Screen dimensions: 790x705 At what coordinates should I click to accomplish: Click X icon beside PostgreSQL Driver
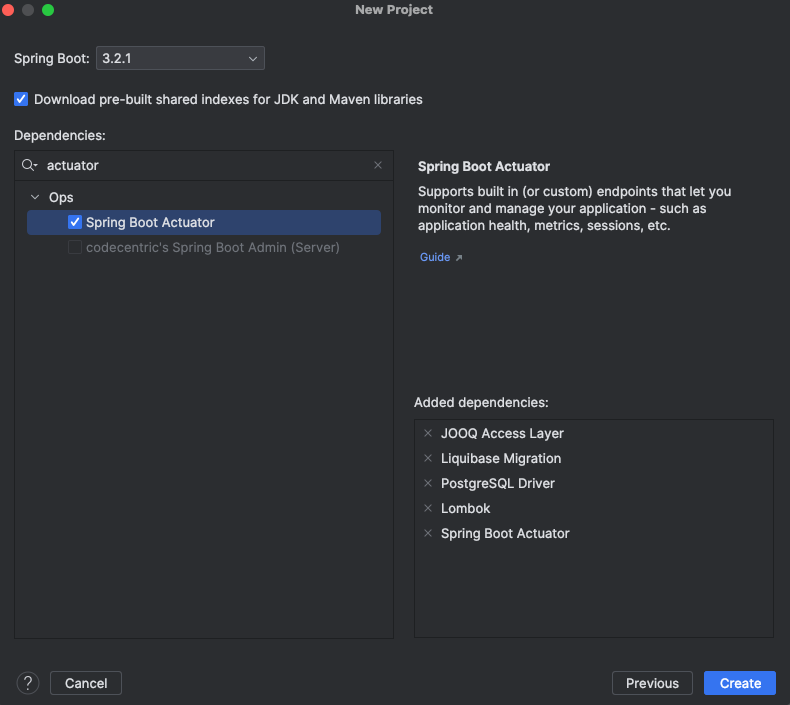(x=428, y=484)
